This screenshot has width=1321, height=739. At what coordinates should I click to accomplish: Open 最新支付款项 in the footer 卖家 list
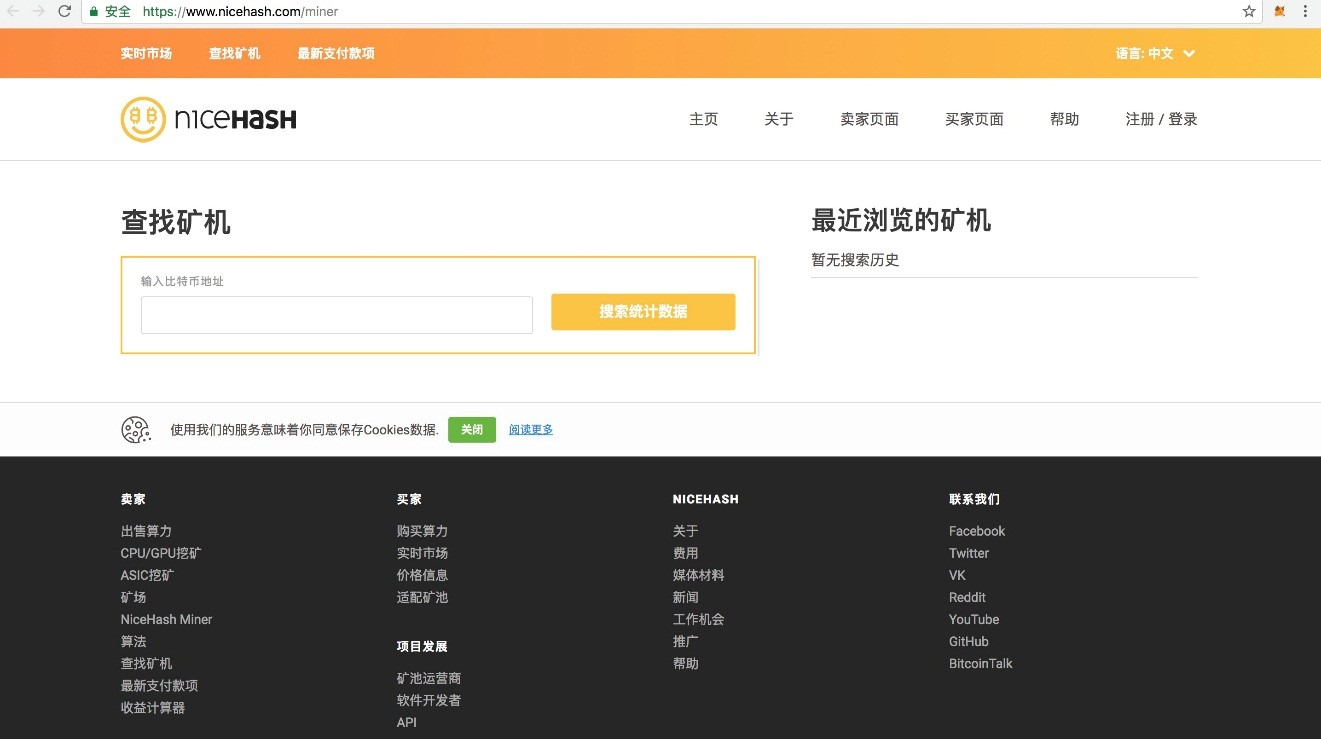point(160,685)
